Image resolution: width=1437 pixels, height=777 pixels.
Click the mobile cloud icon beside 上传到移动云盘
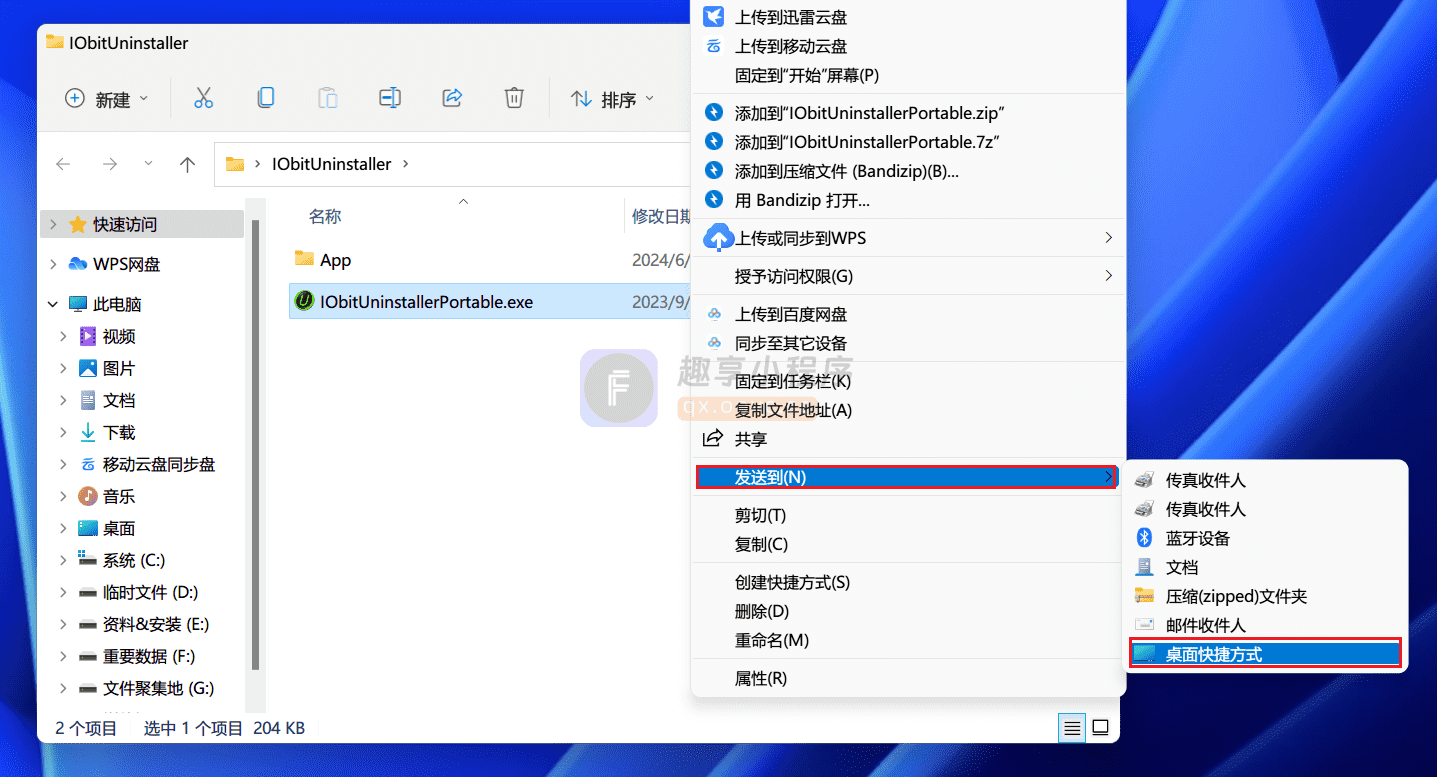pyautogui.click(x=714, y=46)
